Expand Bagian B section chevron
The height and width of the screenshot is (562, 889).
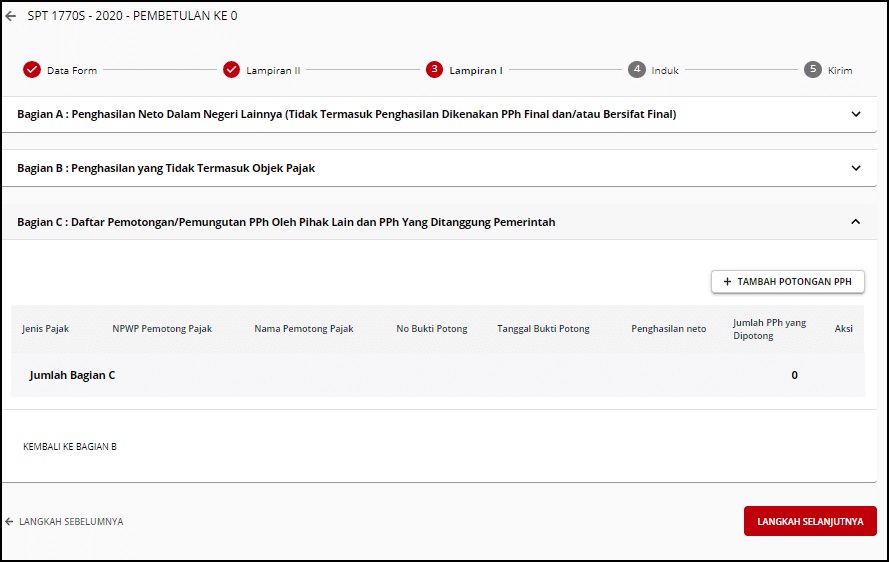tap(855, 168)
